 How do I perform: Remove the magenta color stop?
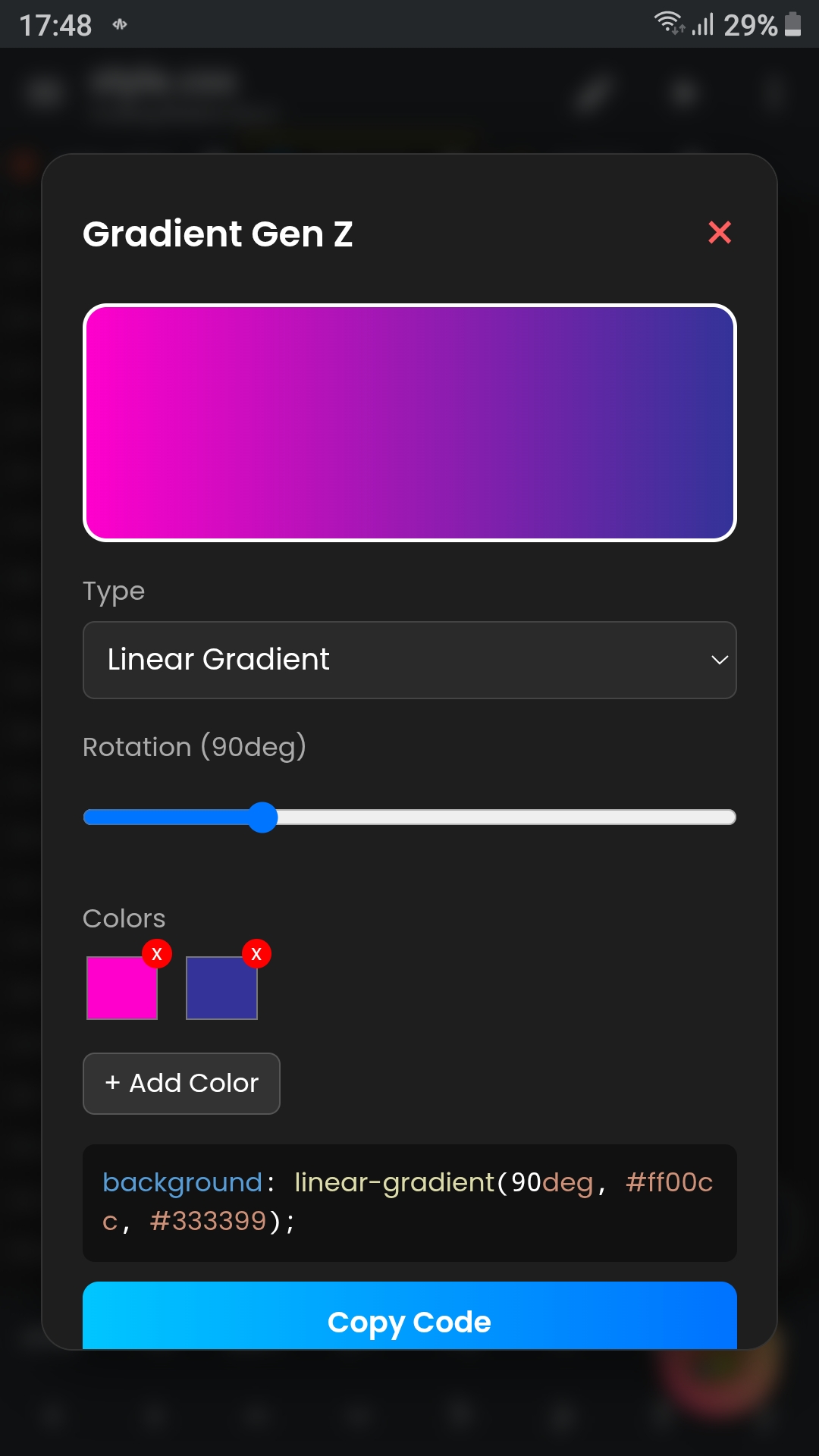pos(157,954)
